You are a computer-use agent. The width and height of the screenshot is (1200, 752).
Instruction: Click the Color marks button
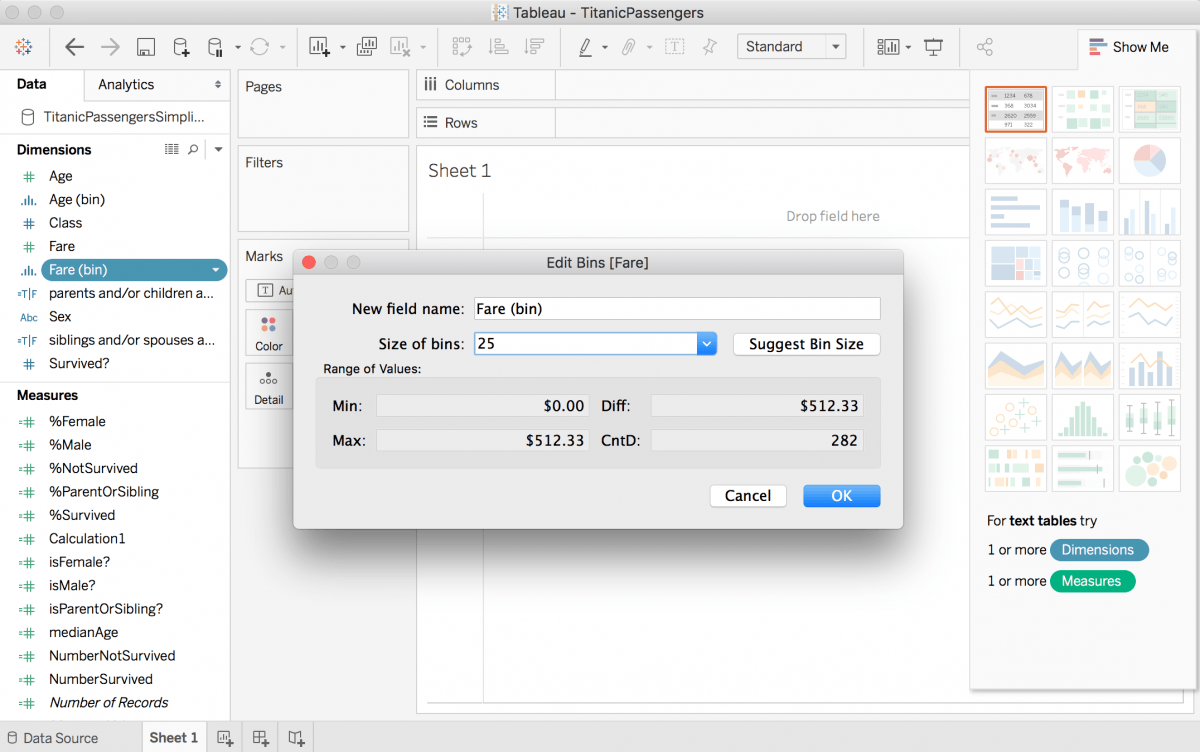click(x=269, y=334)
